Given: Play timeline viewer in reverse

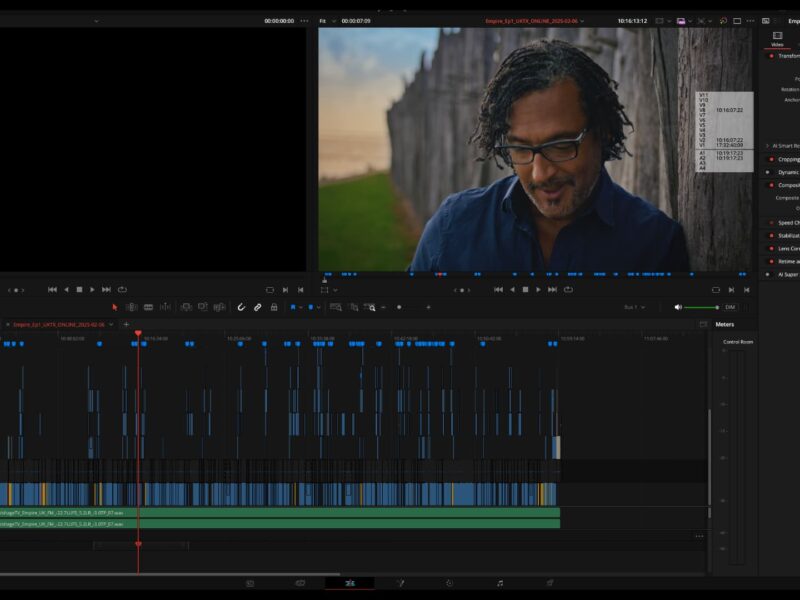Looking at the screenshot, I should (x=512, y=289).
